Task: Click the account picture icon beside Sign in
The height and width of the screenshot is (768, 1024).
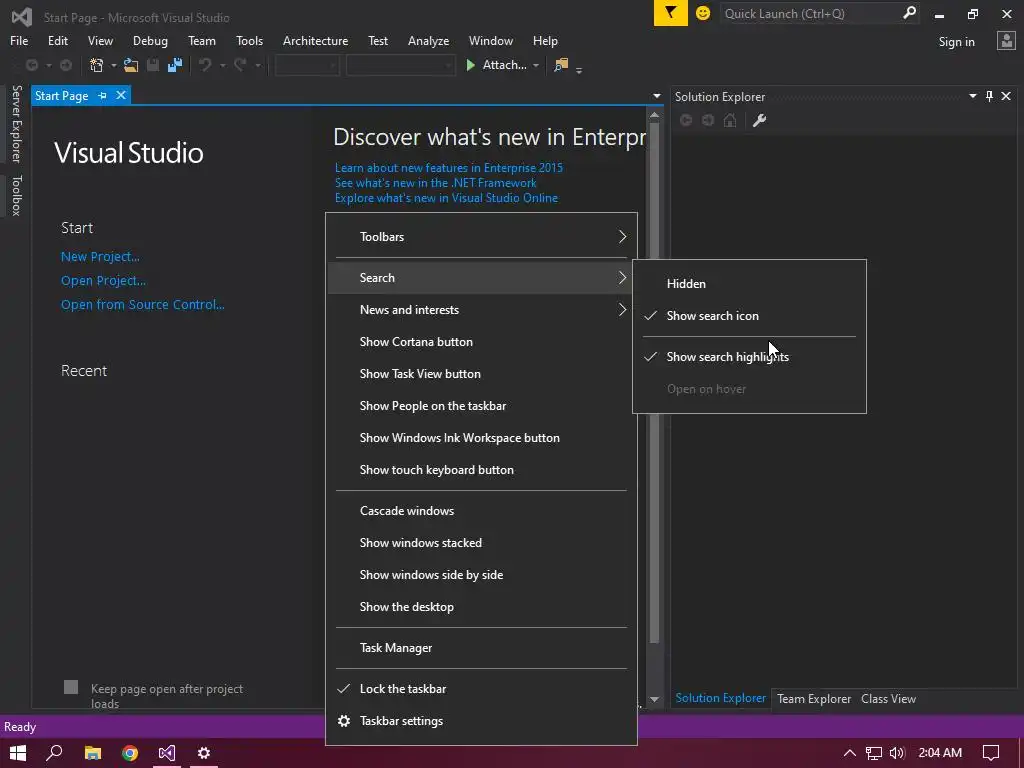Action: tap(1006, 41)
